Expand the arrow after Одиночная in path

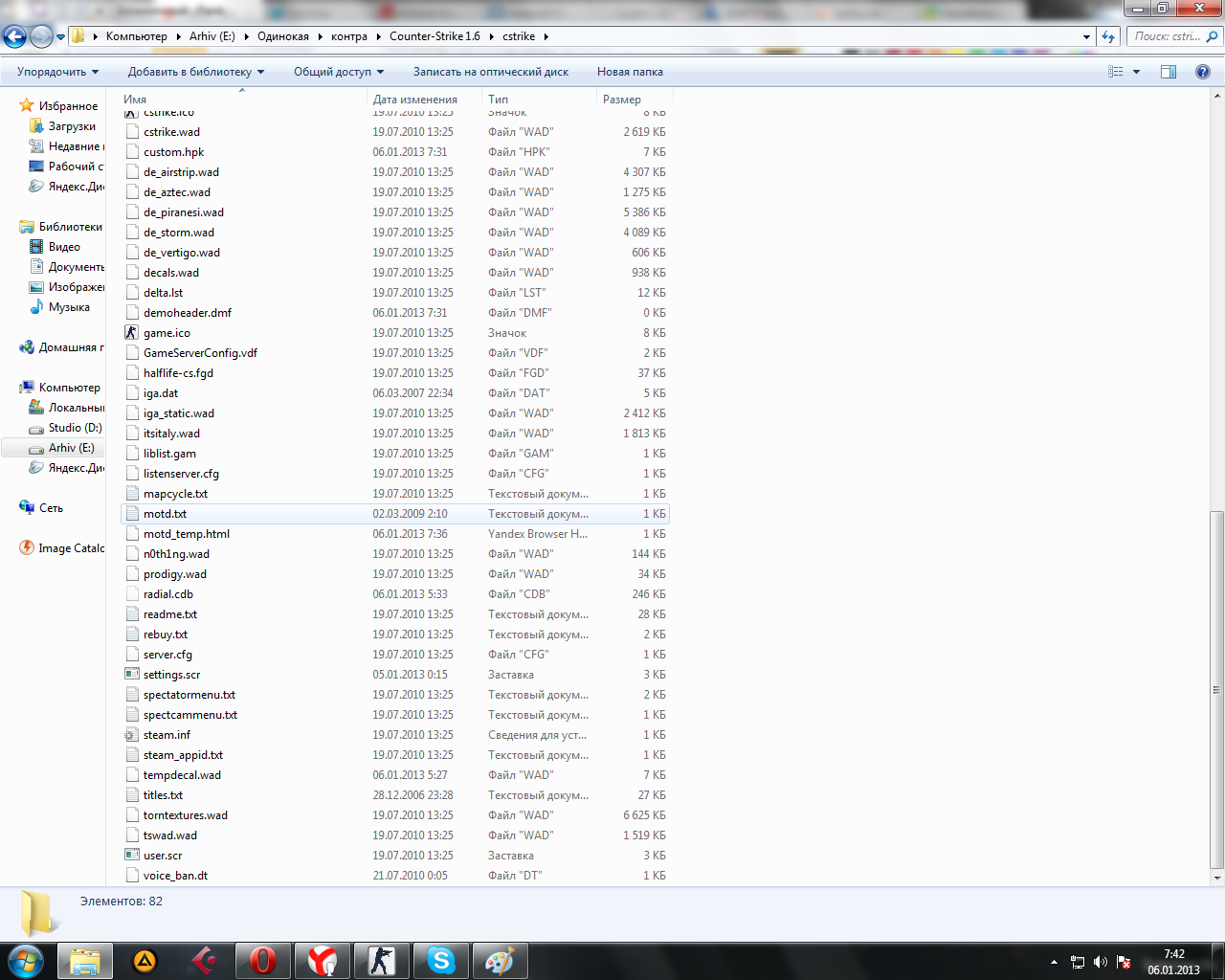[x=321, y=36]
